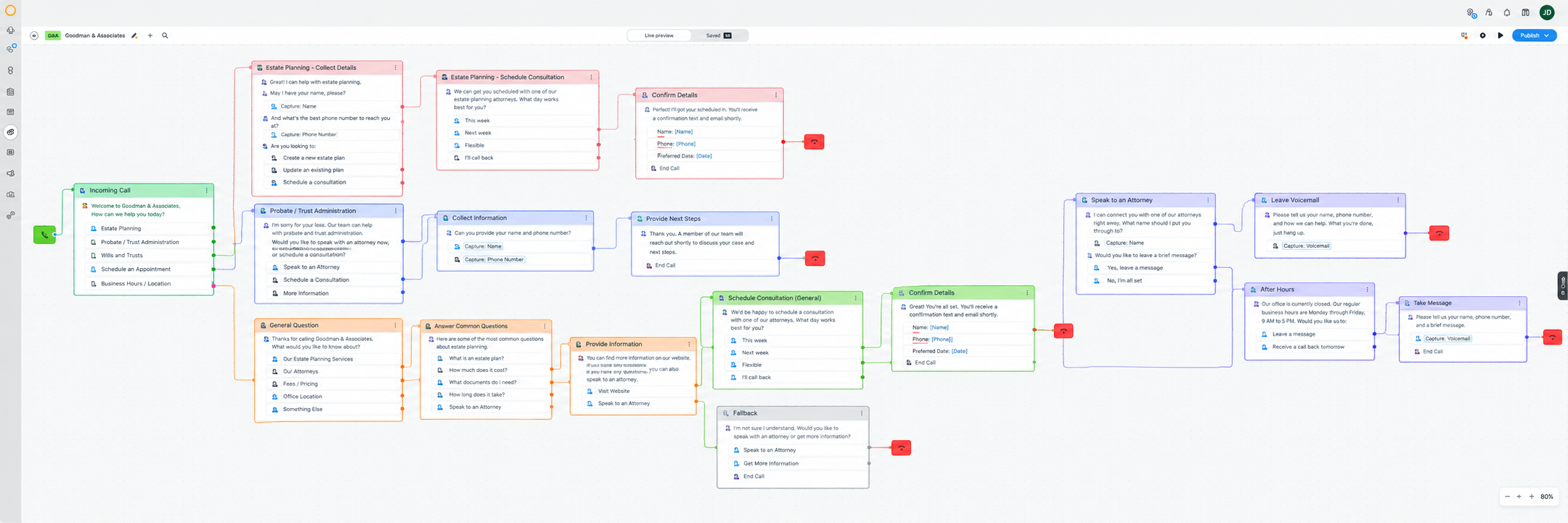
Task: Open the megaphone icon in the left sidebar
Action: click(10, 173)
